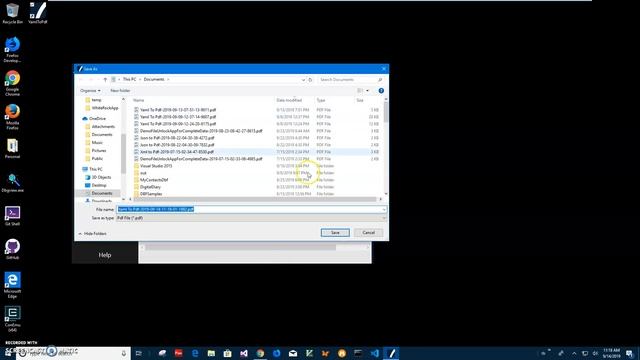Go up one folder level in Save As dialog

[105, 80]
